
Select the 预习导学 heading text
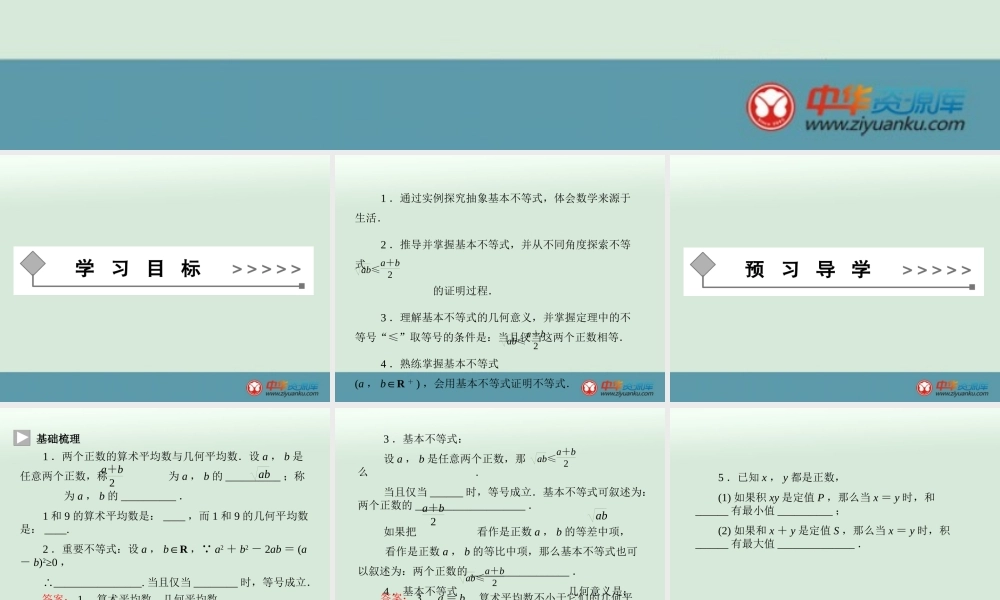[x=808, y=269]
